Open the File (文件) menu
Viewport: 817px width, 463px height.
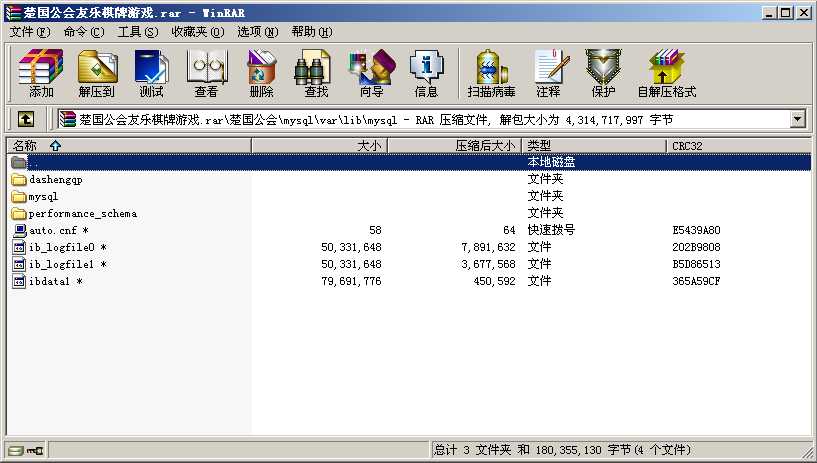click(x=30, y=32)
